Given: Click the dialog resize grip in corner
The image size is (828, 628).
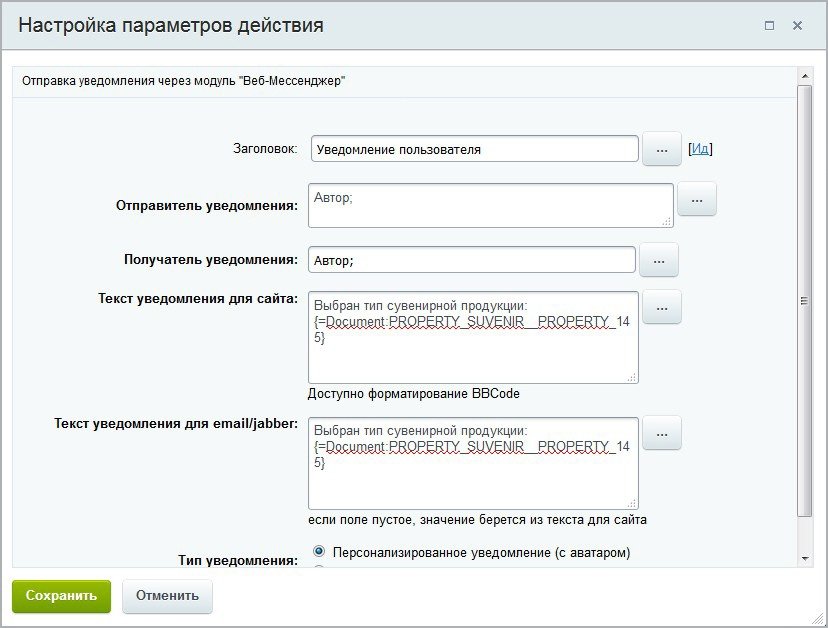Looking at the screenshot, I should click(817, 618).
